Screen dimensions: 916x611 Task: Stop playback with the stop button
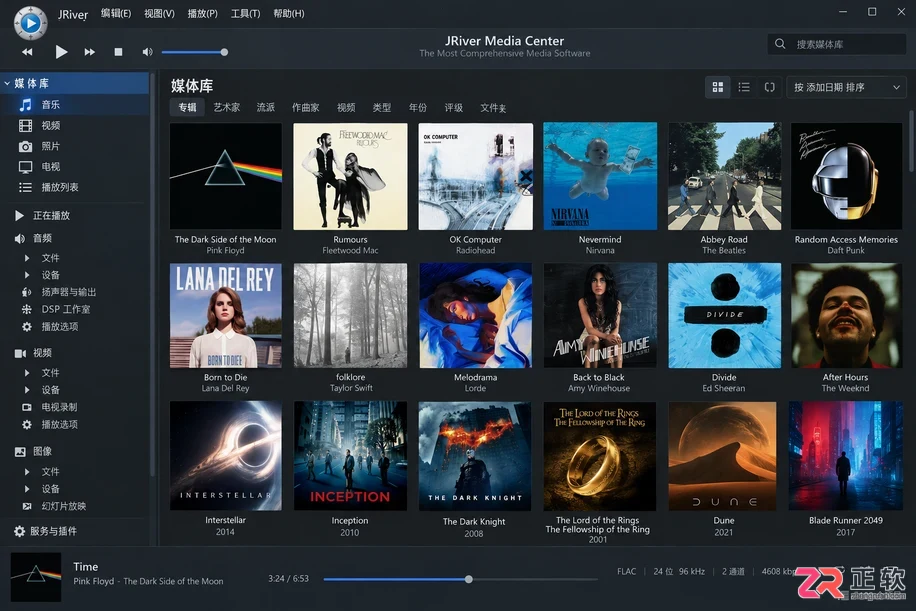point(119,52)
